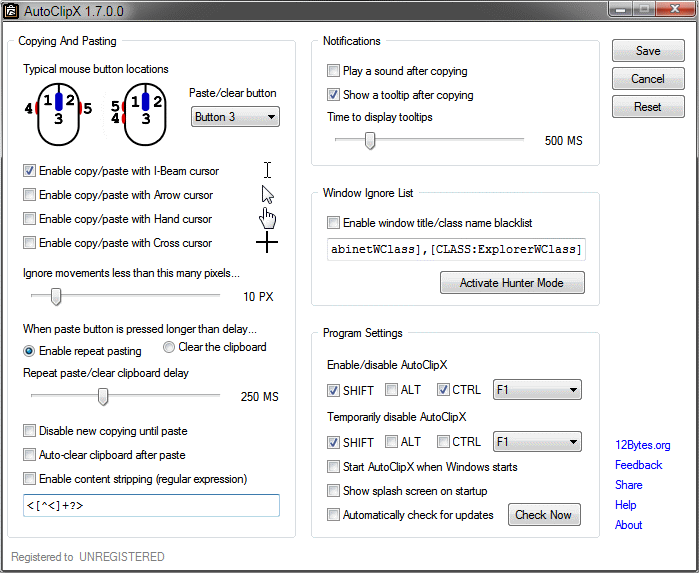The width and height of the screenshot is (699, 573).
Task: Toggle Enable copy/paste with I-Beam cursor
Action: (29, 171)
